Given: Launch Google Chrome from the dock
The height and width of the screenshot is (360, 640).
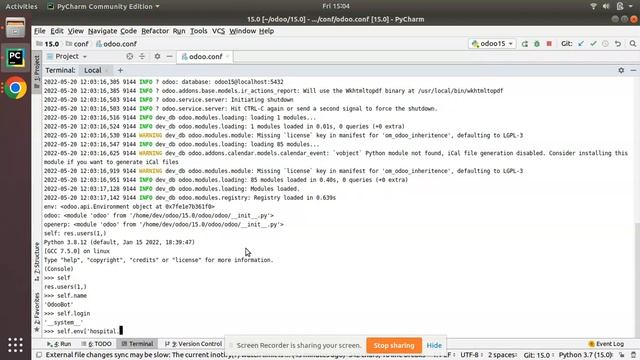Looking at the screenshot, I should (x=16, y=88).
